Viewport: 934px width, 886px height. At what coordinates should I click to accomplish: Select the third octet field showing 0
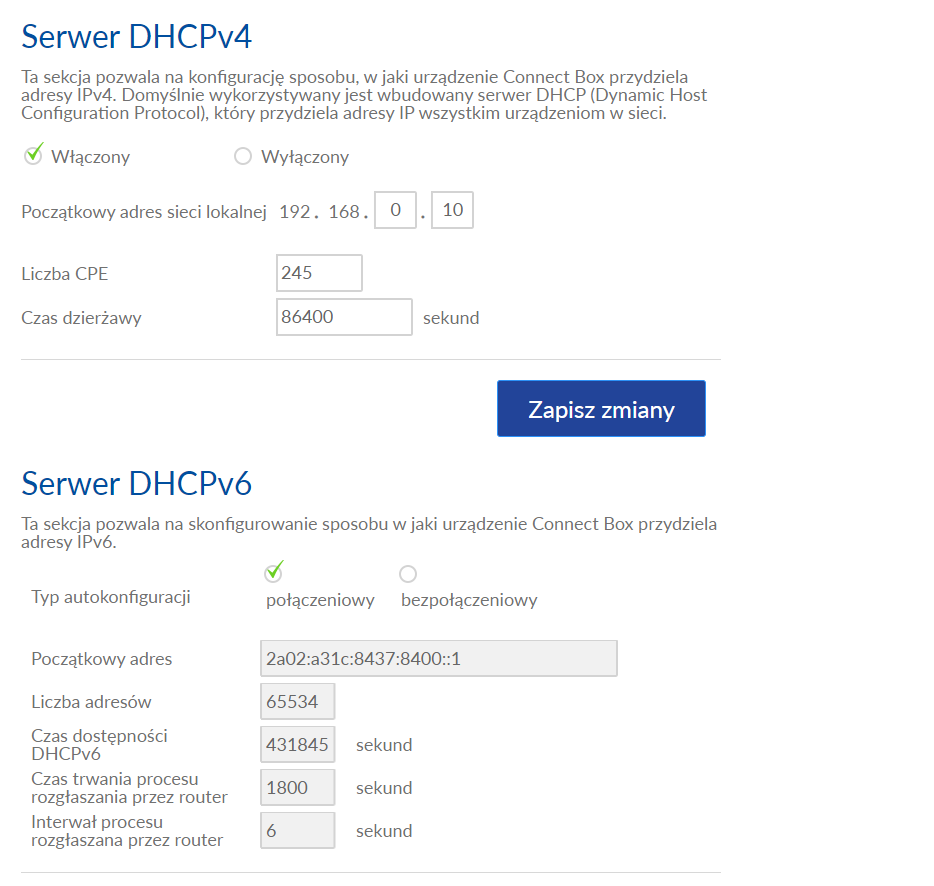click(x=394, y=209)
